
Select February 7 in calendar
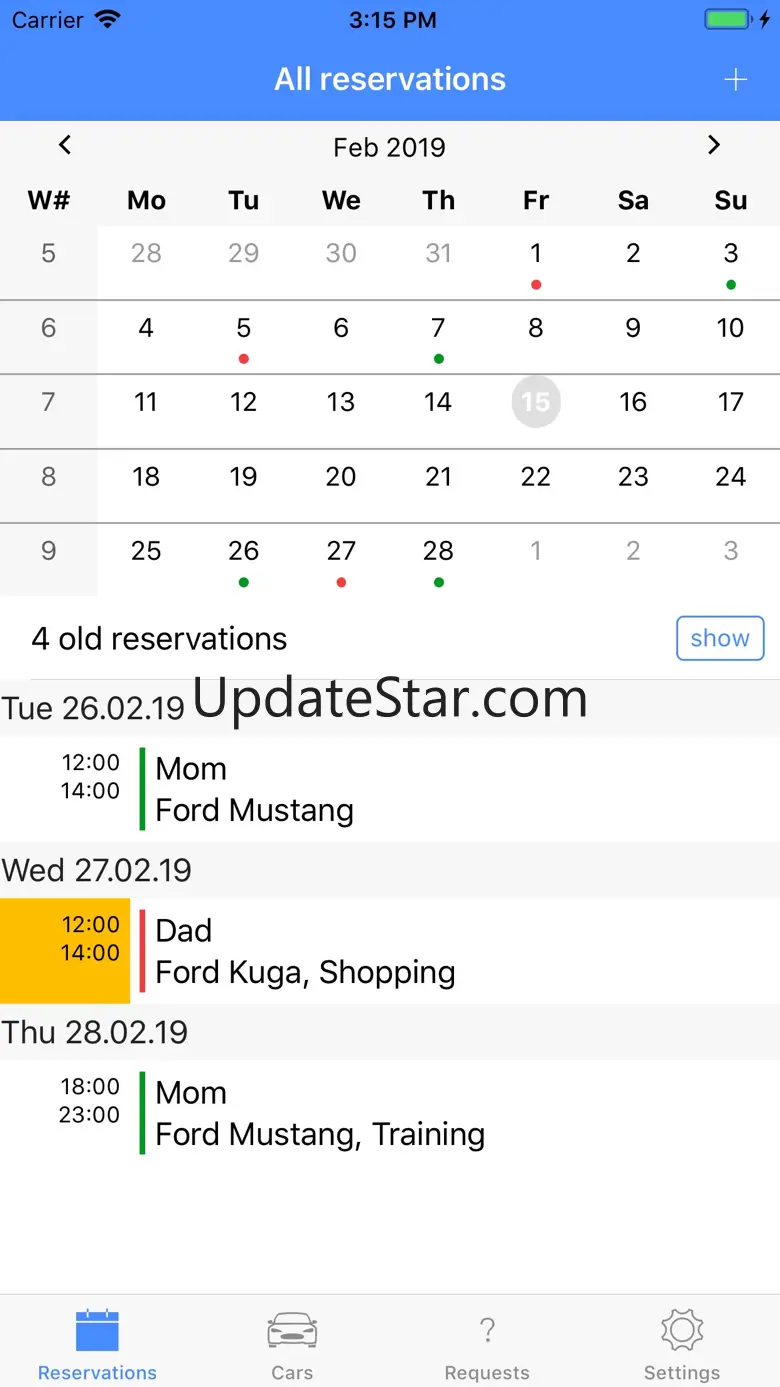[x=438, y=329]
